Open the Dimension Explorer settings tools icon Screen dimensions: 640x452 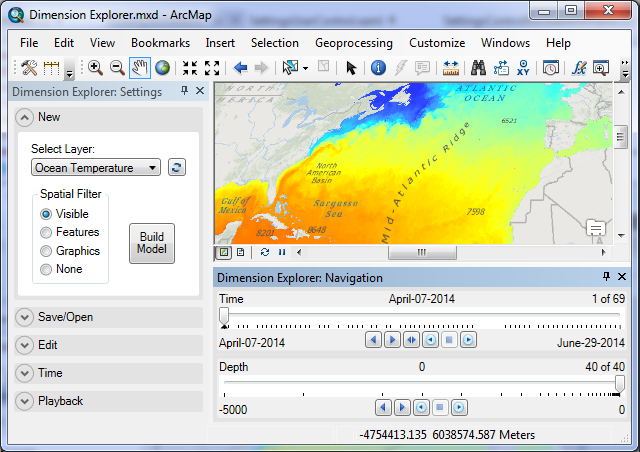[29, 67]
